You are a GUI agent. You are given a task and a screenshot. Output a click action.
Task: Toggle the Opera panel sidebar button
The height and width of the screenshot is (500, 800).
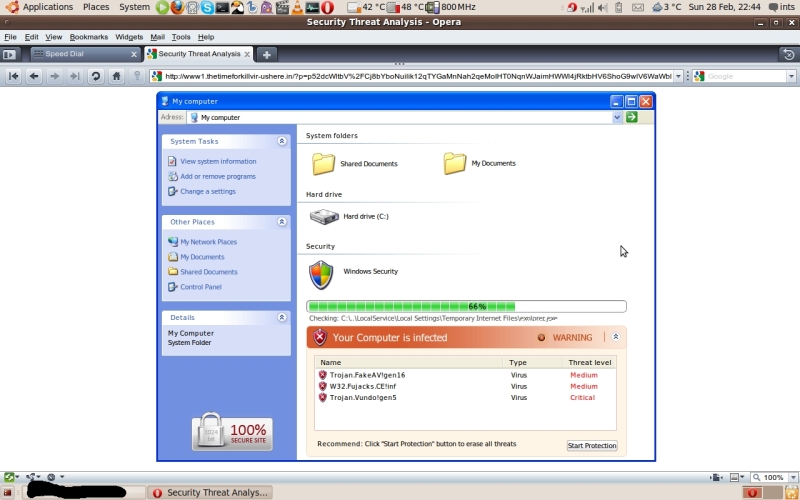(10, 54)
